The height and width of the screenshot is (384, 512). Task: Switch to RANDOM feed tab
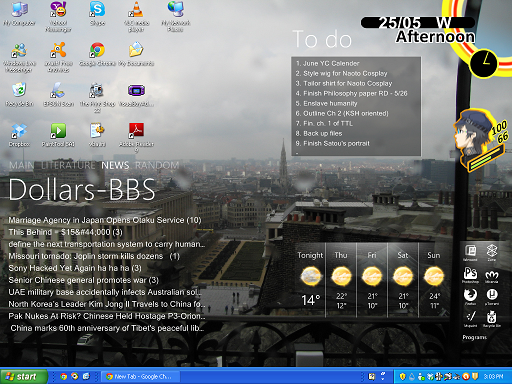157,165
